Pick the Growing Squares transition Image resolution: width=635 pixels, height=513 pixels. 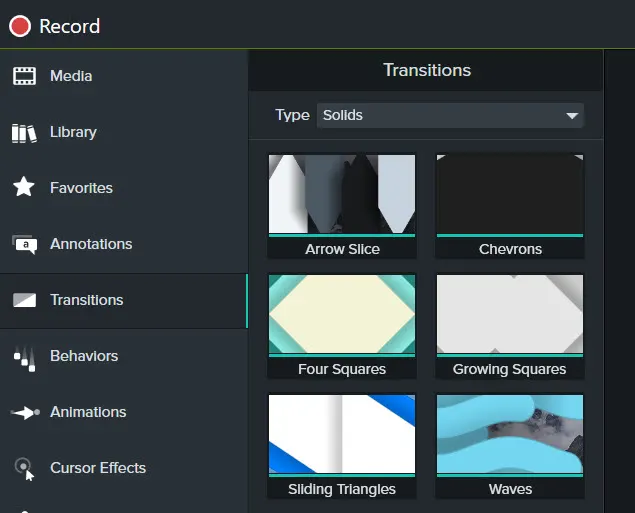coord(510,314)
